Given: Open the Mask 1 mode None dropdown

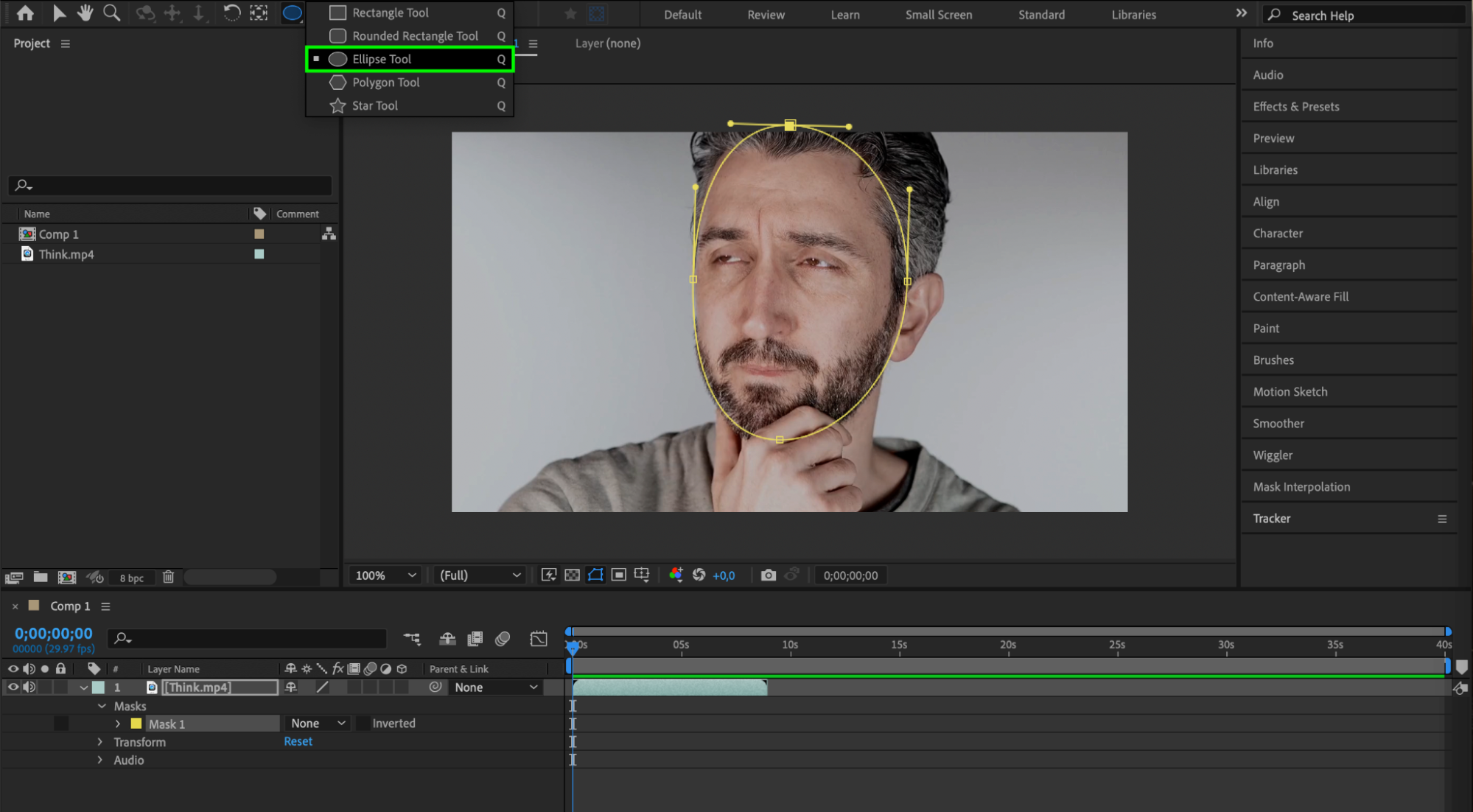Looking at the screenshot, I should pos(318,724).
